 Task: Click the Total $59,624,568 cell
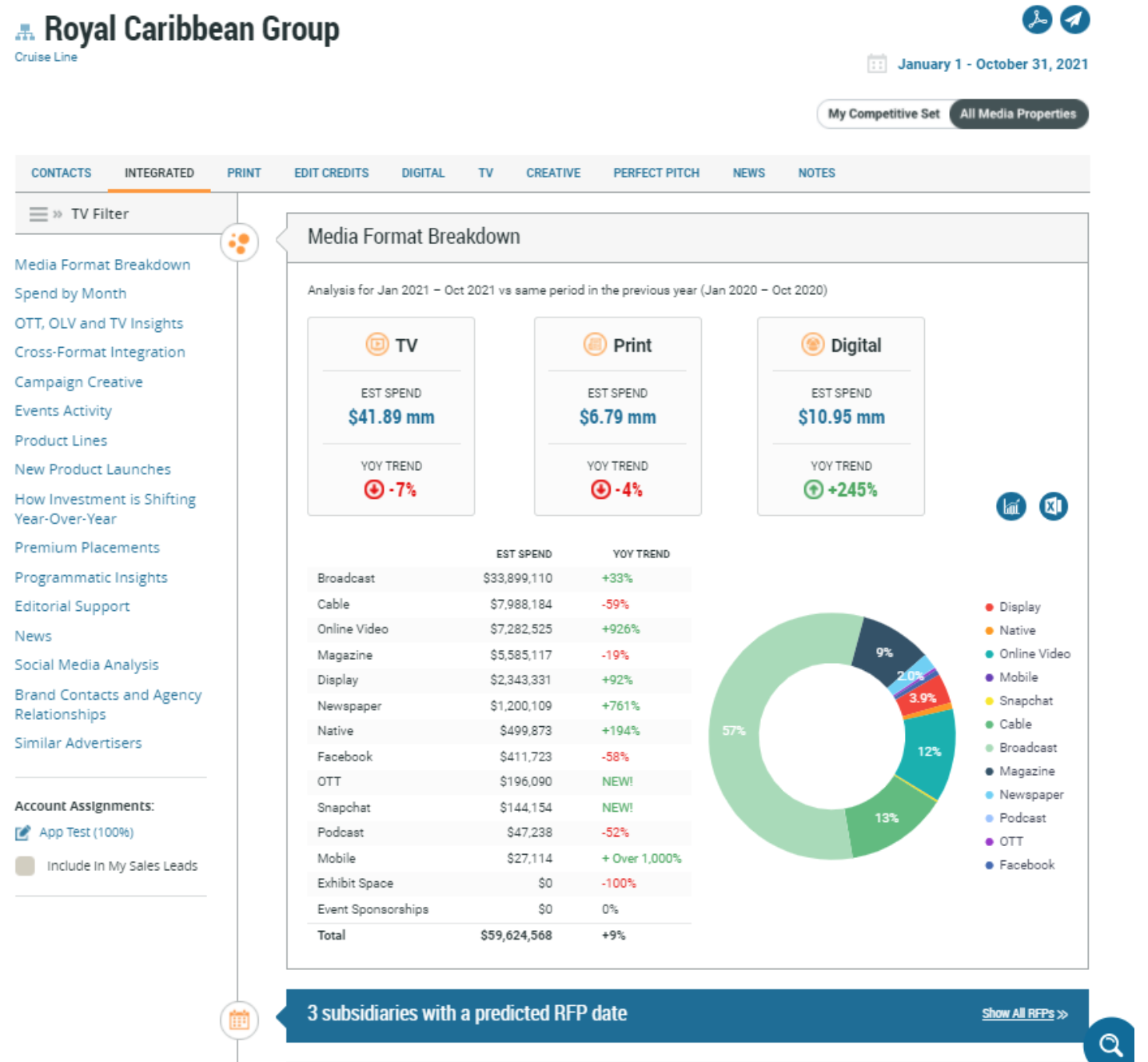(x=516, y=936)
